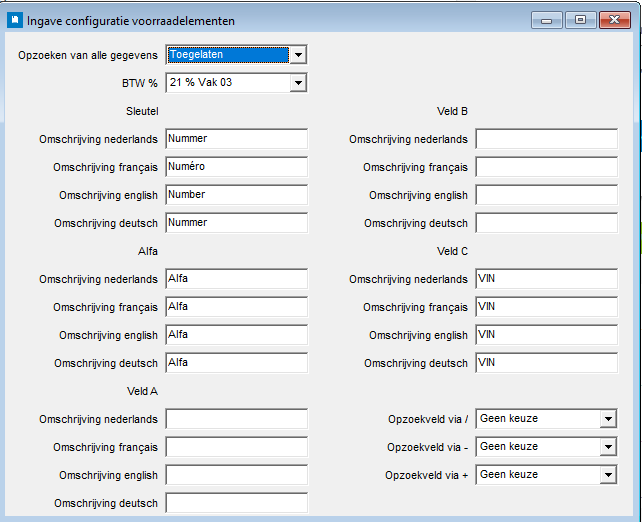Screen dimensions: 642x522
Task: Open the Opzoekveld via + dropdown
Action: click(x=607, y=475)
